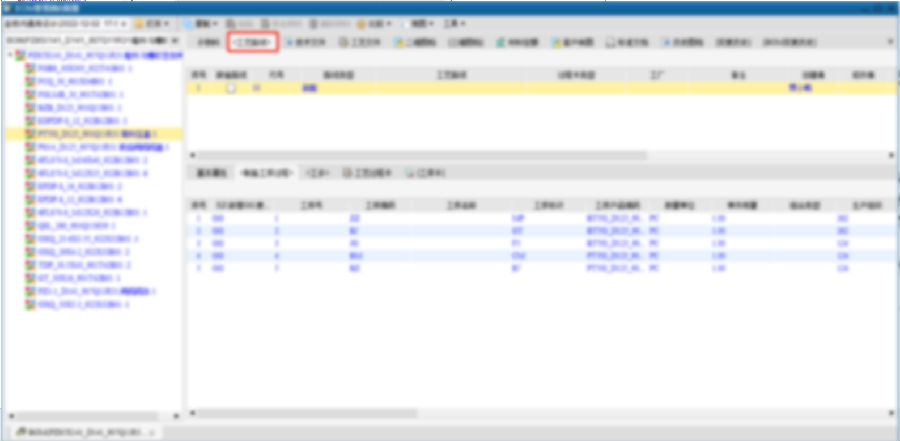Select row 1 in the lower table

click(542, 218)
